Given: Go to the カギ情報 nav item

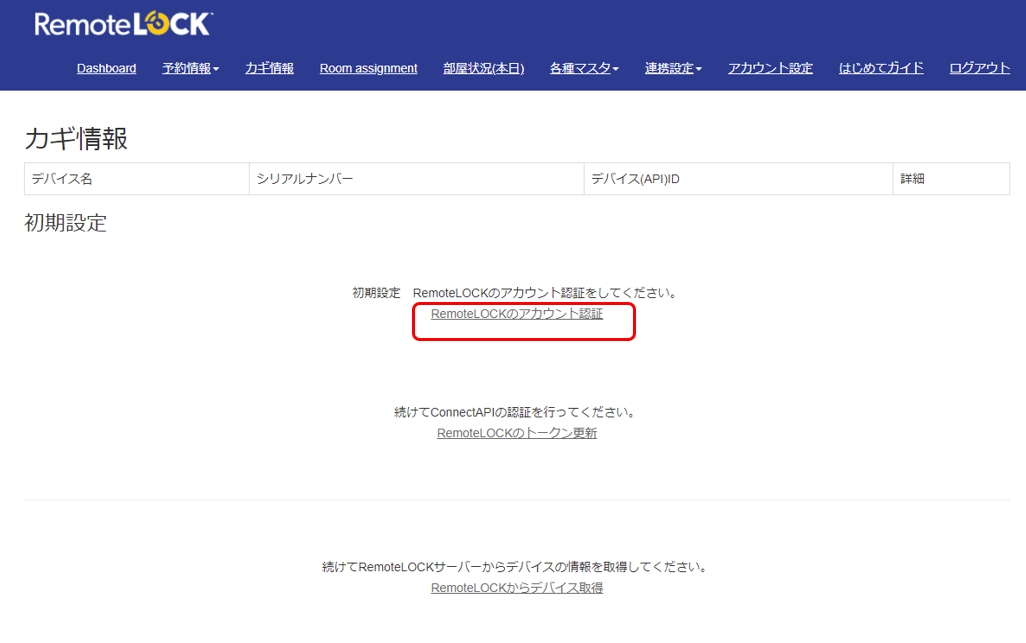Looking at the screenshot, I should point(269,68).
